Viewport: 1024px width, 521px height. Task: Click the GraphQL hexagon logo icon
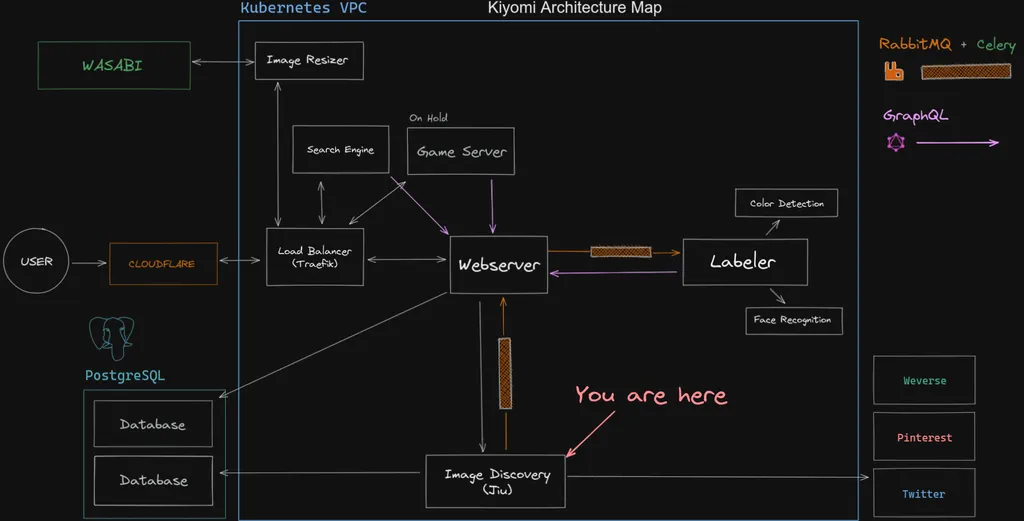click(896, 142)
